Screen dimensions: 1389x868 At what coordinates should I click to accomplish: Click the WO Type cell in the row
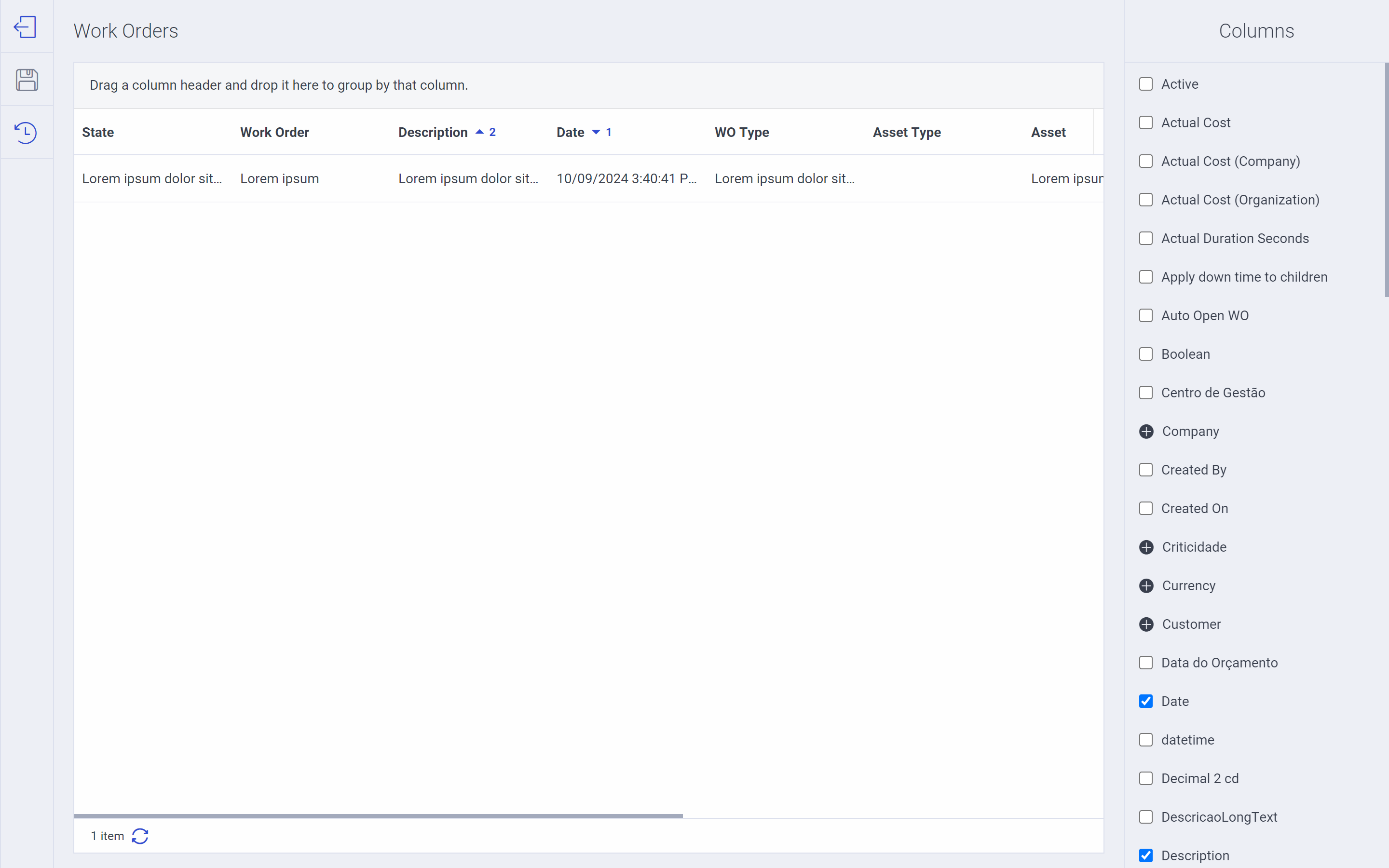coord(785,178)
